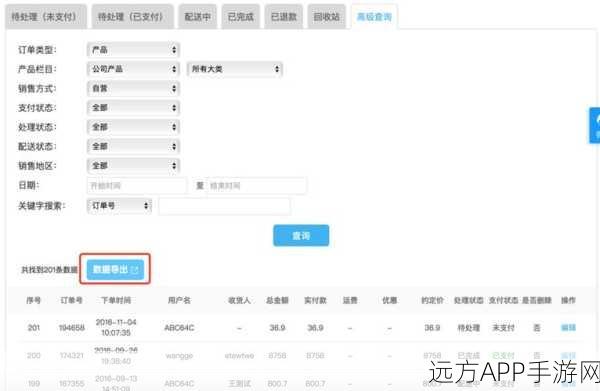Screen dimensions: 600x391
Task: Click the 处理状态 column header
Action: pyautogui.click(x=469, y=300)
